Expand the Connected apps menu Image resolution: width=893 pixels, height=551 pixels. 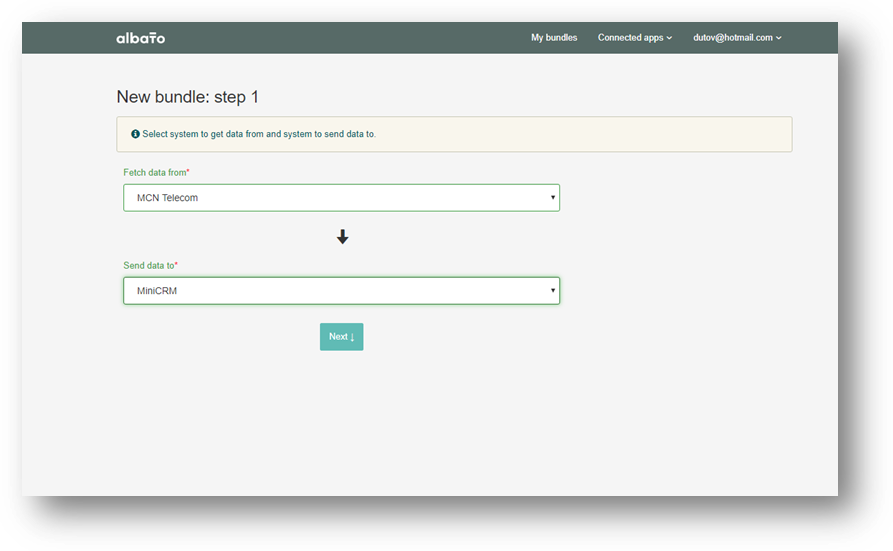click(x=635, y=38)
